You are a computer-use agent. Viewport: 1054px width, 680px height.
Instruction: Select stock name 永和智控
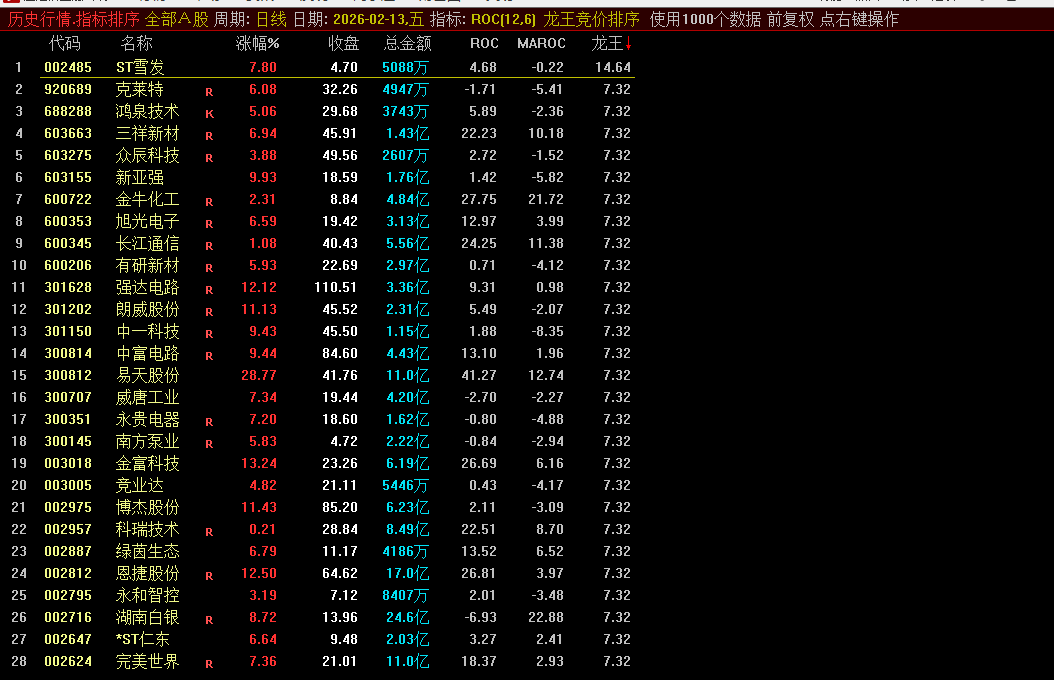[x=147, y=595]
